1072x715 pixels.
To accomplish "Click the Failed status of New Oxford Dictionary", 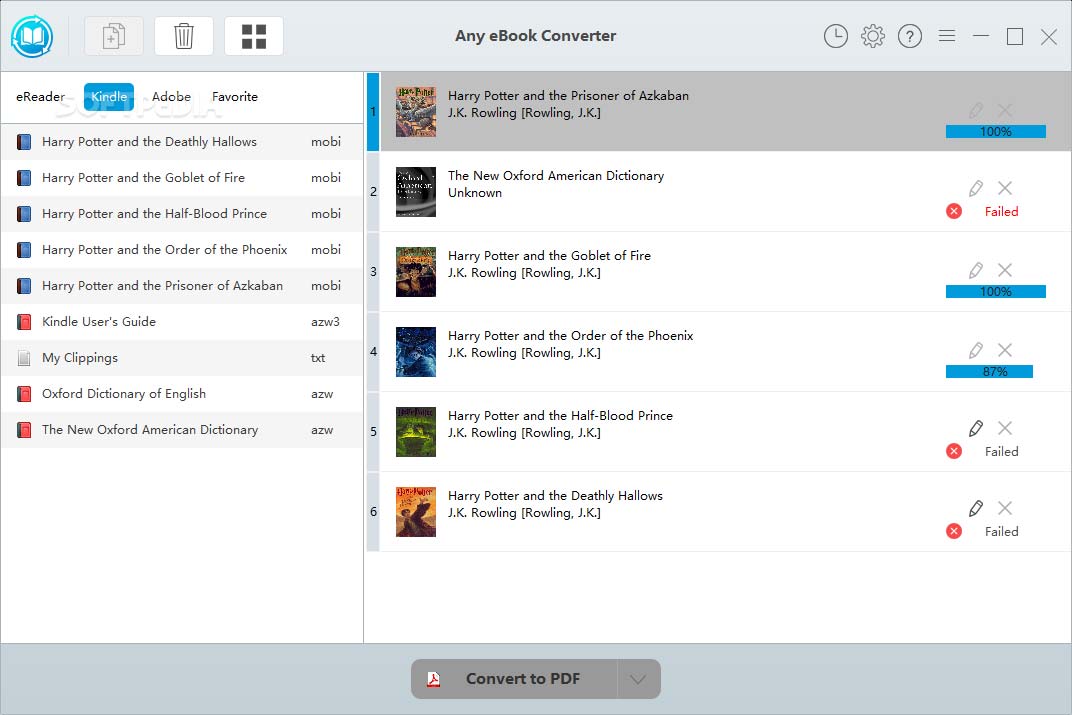I will [x=1001, y=211].
